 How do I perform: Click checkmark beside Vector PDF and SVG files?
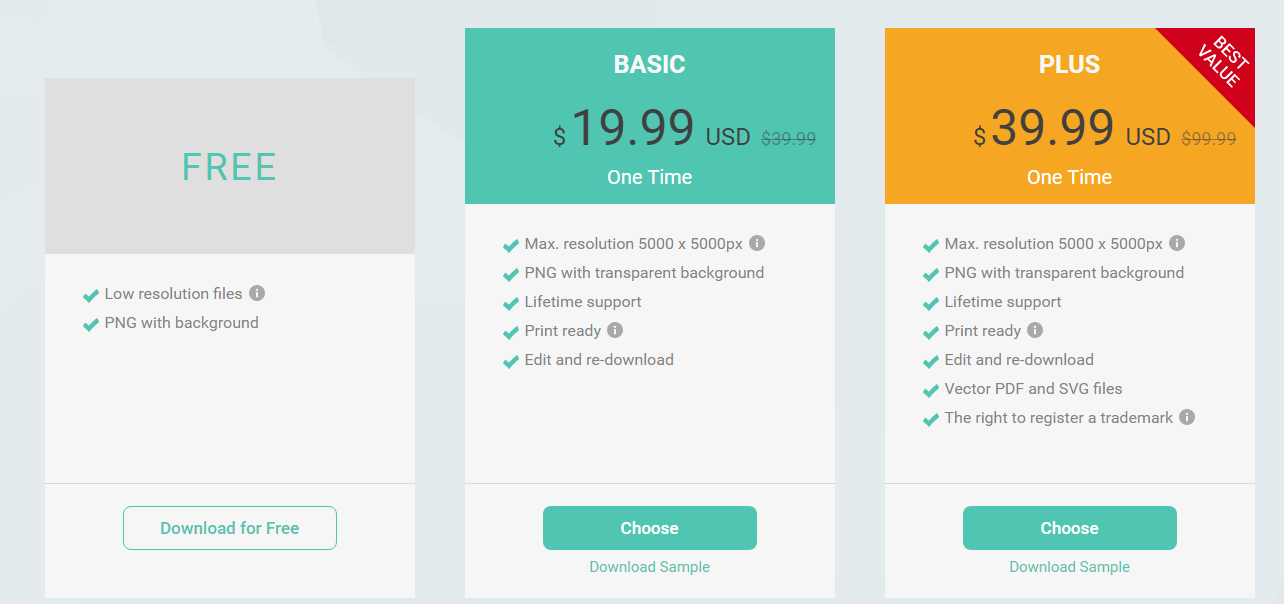pyautogui.click(x=931, y=390)
